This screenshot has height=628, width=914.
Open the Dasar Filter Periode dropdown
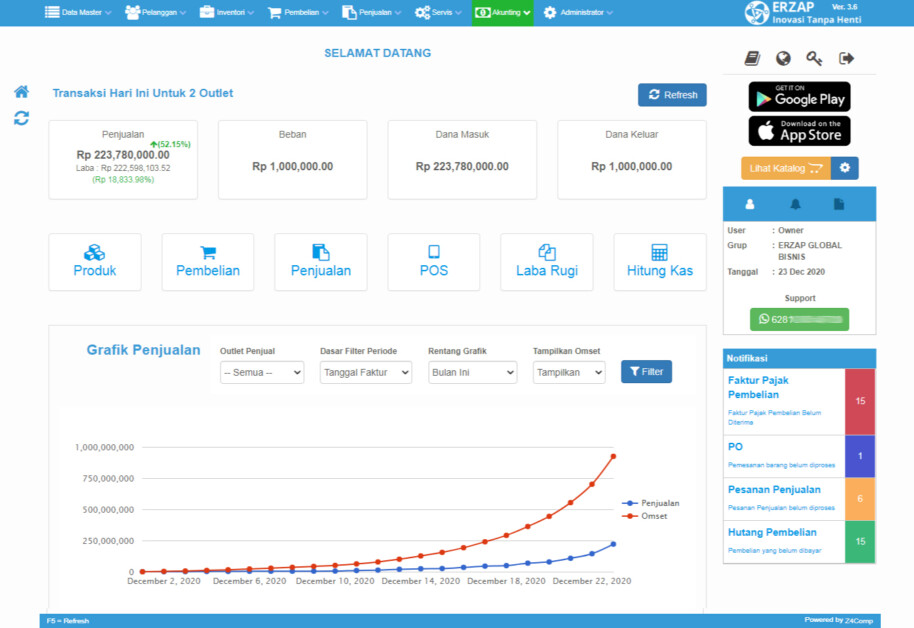click(x=365, y=372)
